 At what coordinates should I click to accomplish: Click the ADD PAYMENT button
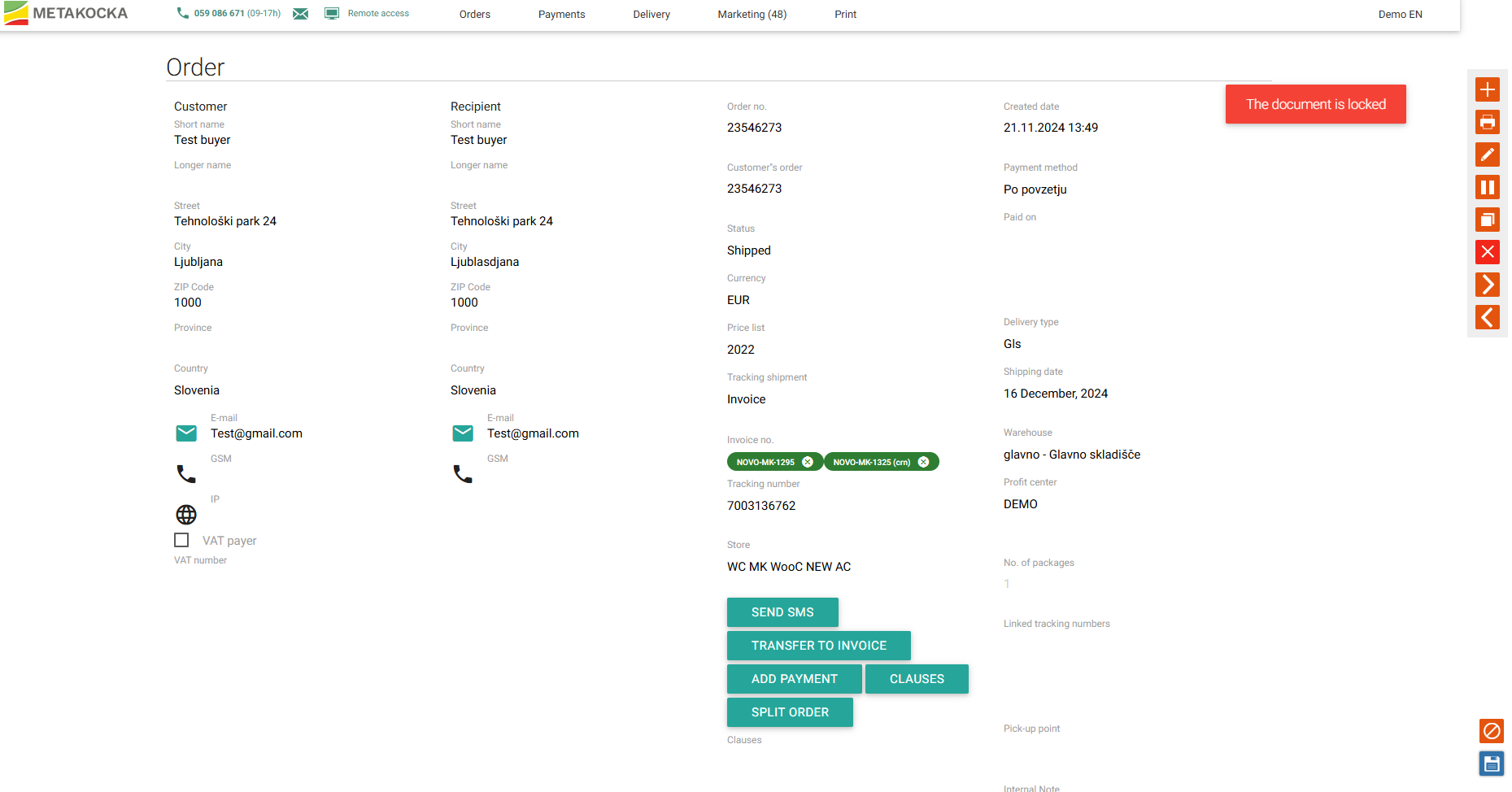click(x=794, y=679)
